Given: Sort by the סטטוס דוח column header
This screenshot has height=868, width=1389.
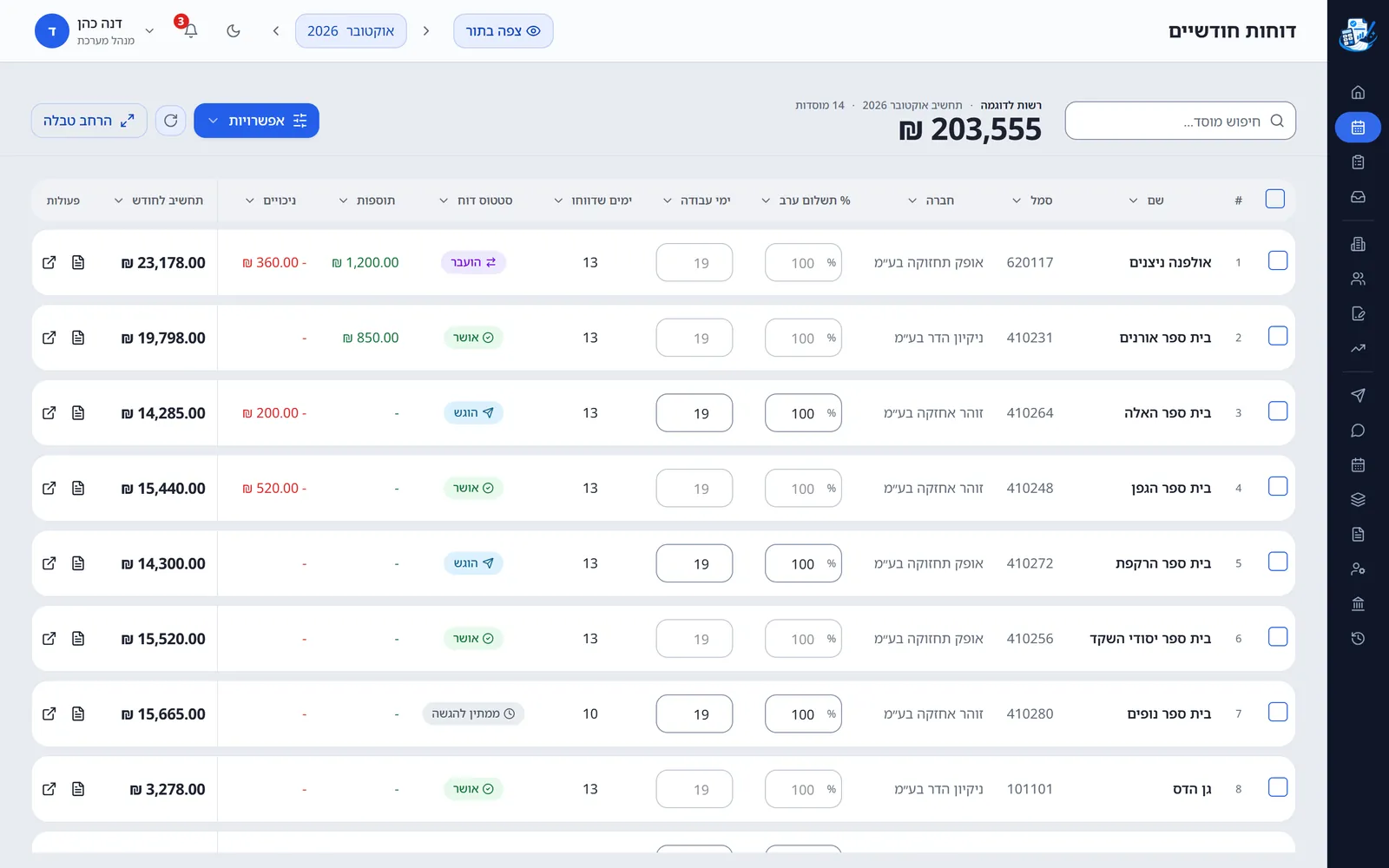Looking at the screenshot, I should tap(476, 201).
